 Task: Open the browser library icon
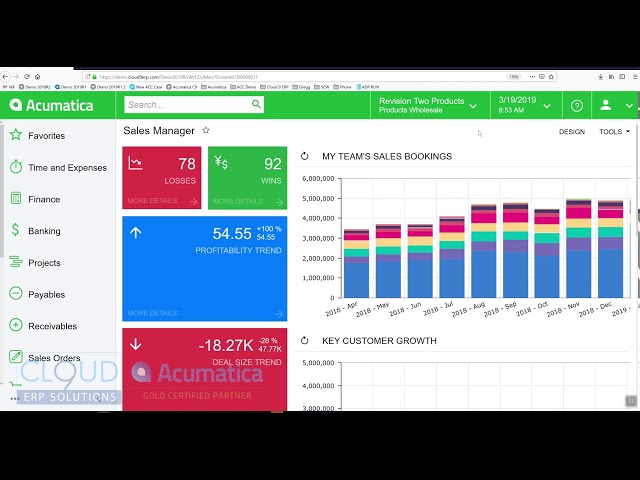pyautogui.click(x=611, y=76)
